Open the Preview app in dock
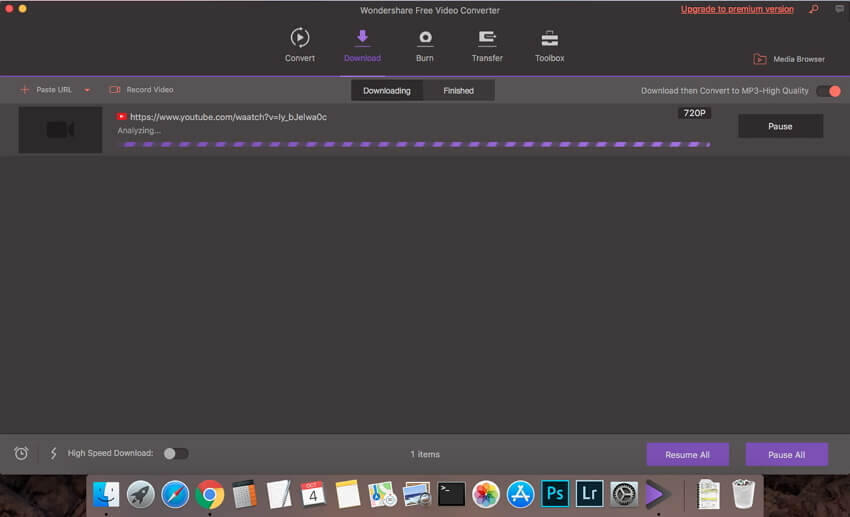Image resolution: width=850 pixels, height=517 pixels. [416, 494]
